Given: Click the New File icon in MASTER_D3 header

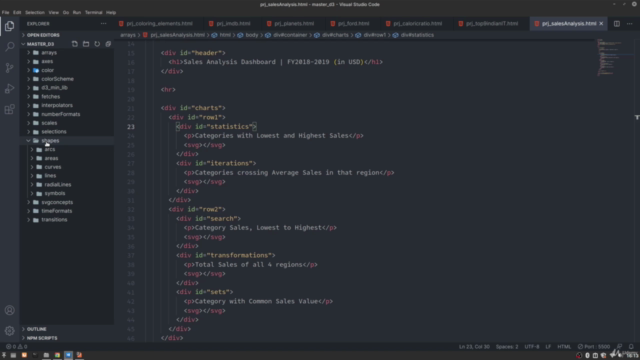Looking at the screenshot, I should pos(74,44).
